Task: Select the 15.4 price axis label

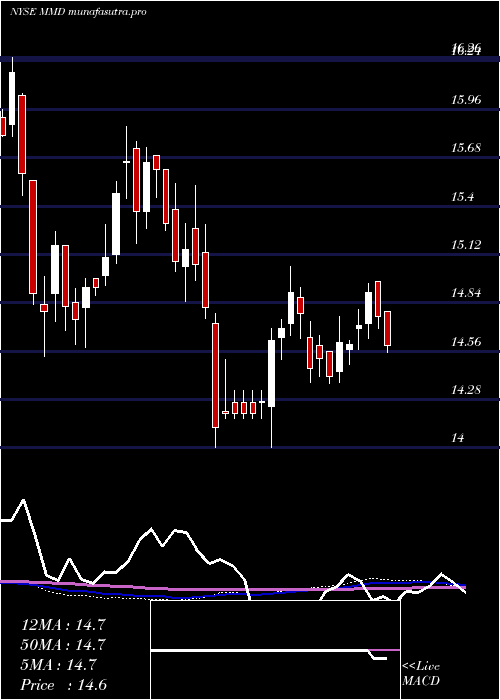Action: (462, 196)
